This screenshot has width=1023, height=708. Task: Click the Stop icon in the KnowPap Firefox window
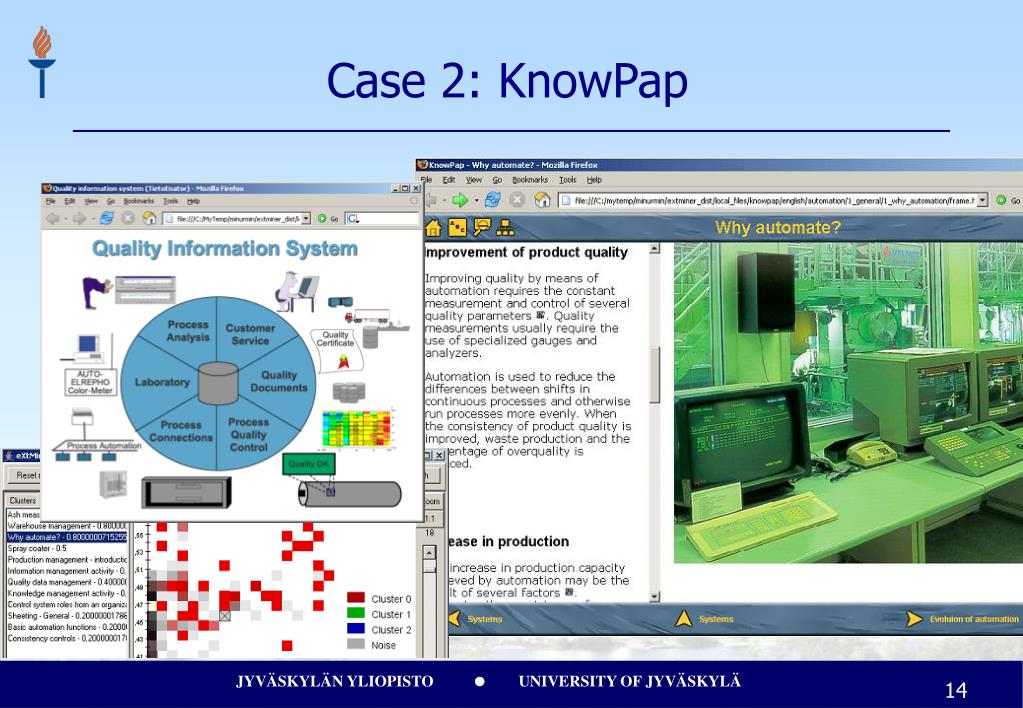coord(517,200)
